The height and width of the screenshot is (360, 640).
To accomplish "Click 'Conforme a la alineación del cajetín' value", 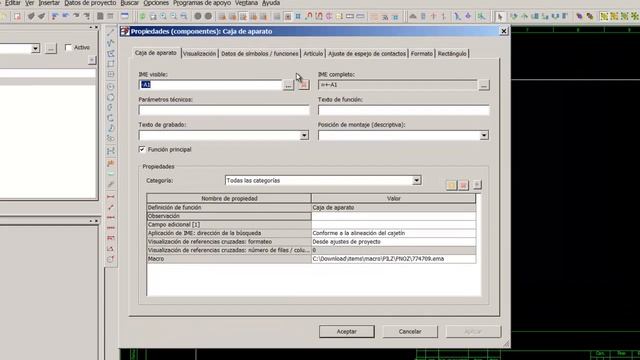I will [x=393, y=233].
